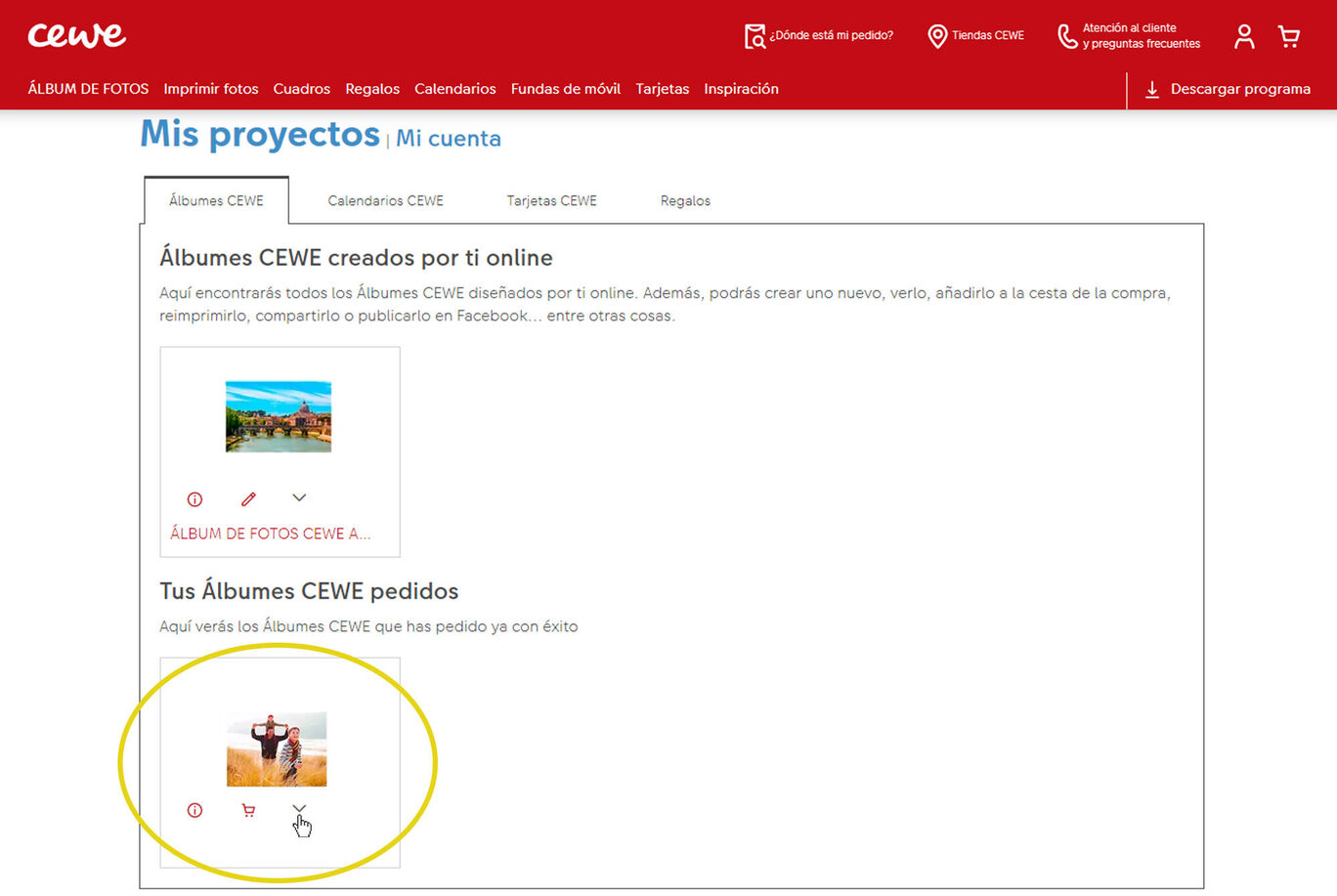Click info icon on the ordered album
Viewport: 1337px width, 896px height.
(194, 810)
